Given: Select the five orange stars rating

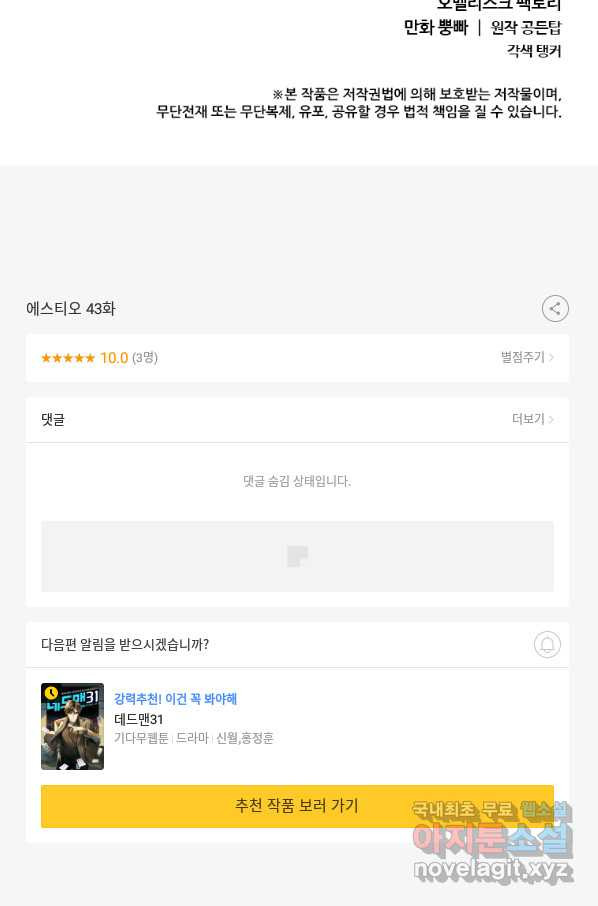Looking at the screenshot, I should coord(68,358).
